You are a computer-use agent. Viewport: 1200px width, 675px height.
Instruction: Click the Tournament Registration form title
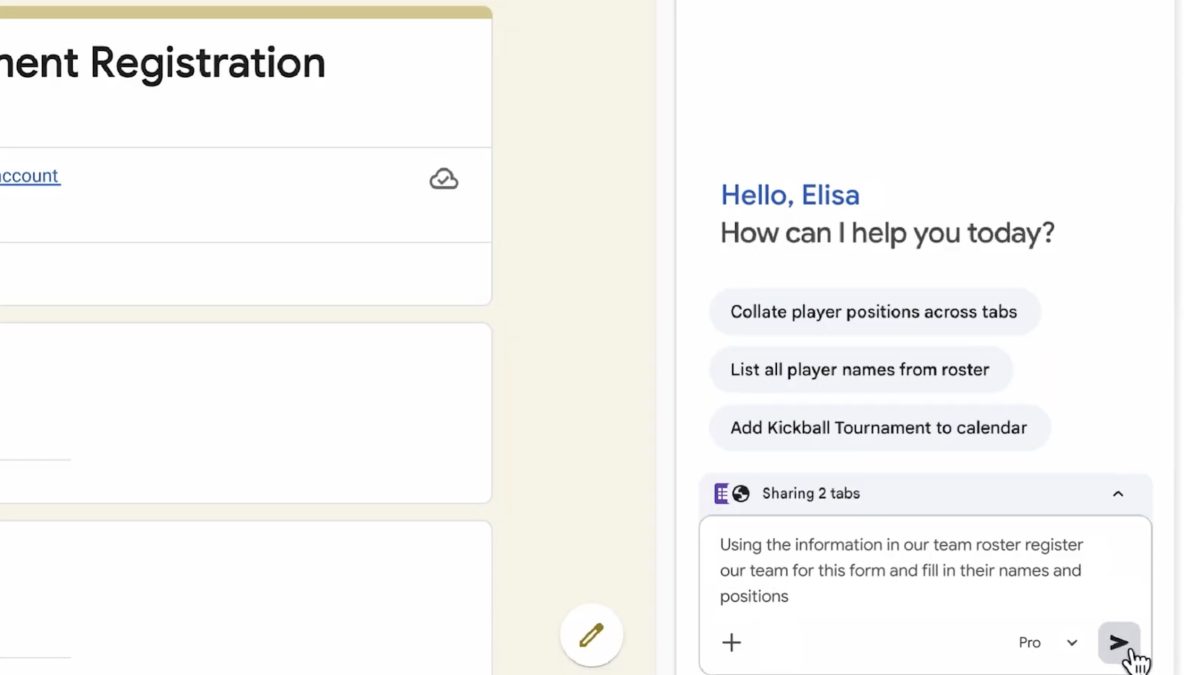pyautogui.click(x=163, y=63)
